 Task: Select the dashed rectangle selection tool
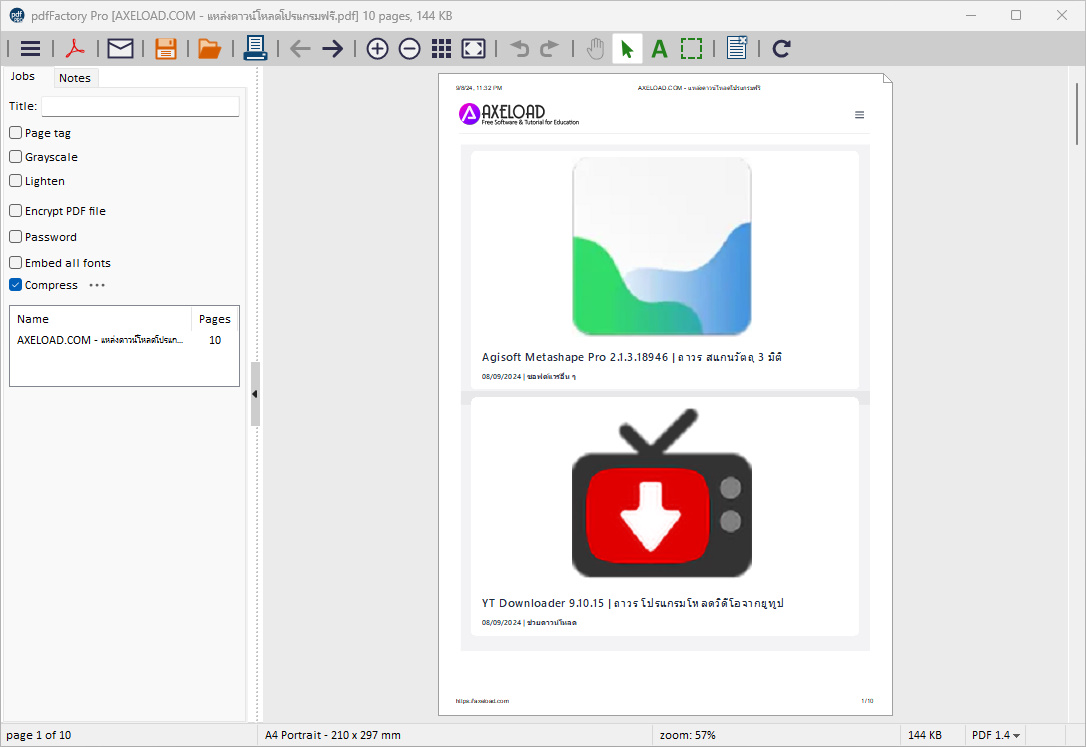(x=691, y=48)
